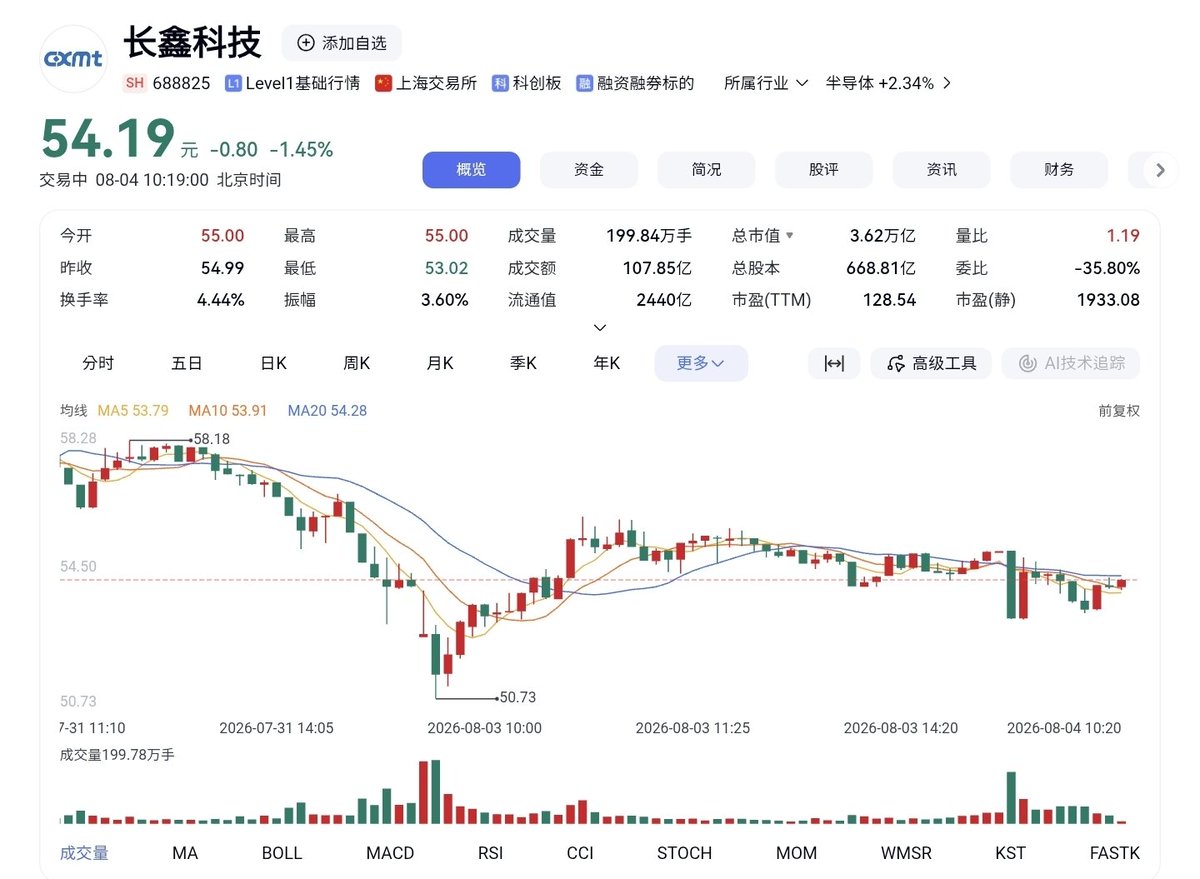Viewport: 1200px width, 879px height.
Task: Switch to 年K chart
Action: [606, 363]
